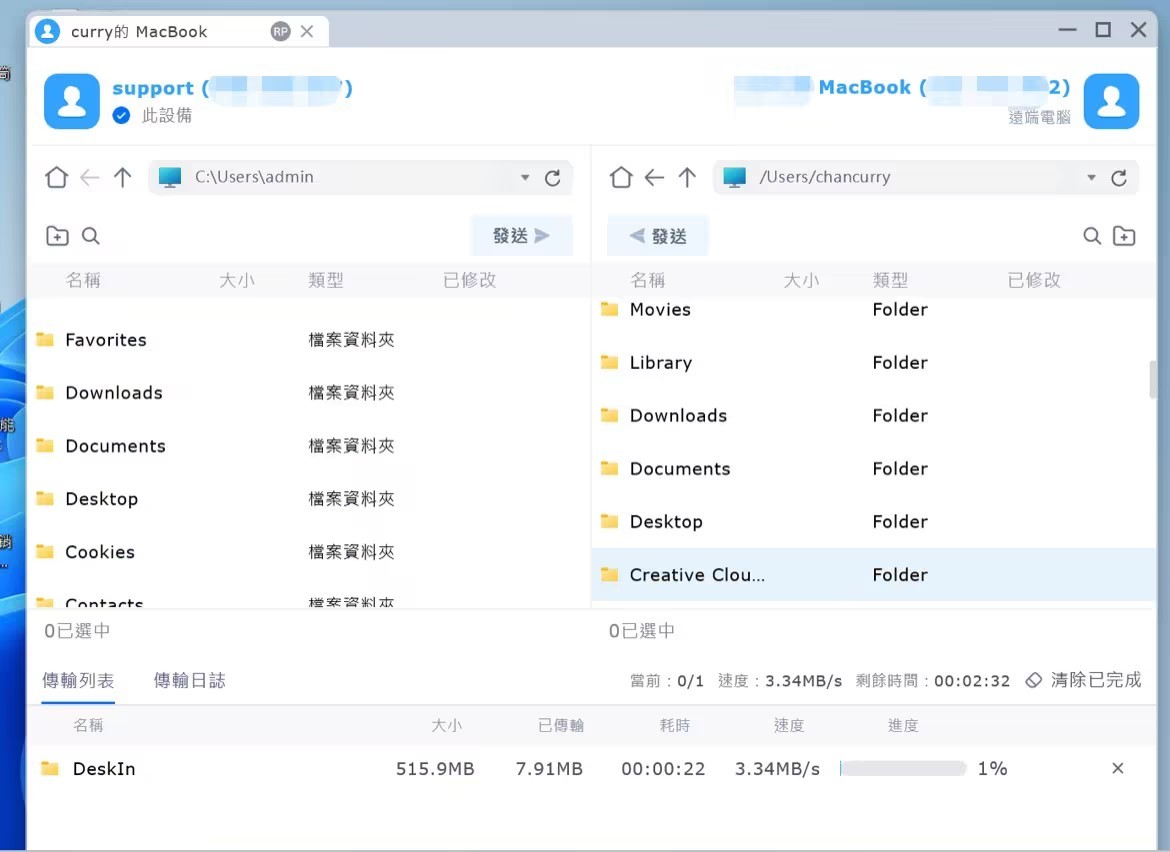This screenshot has height=852, width=1170.
Task: Select local Downloads folder
Action: [308, 393]
